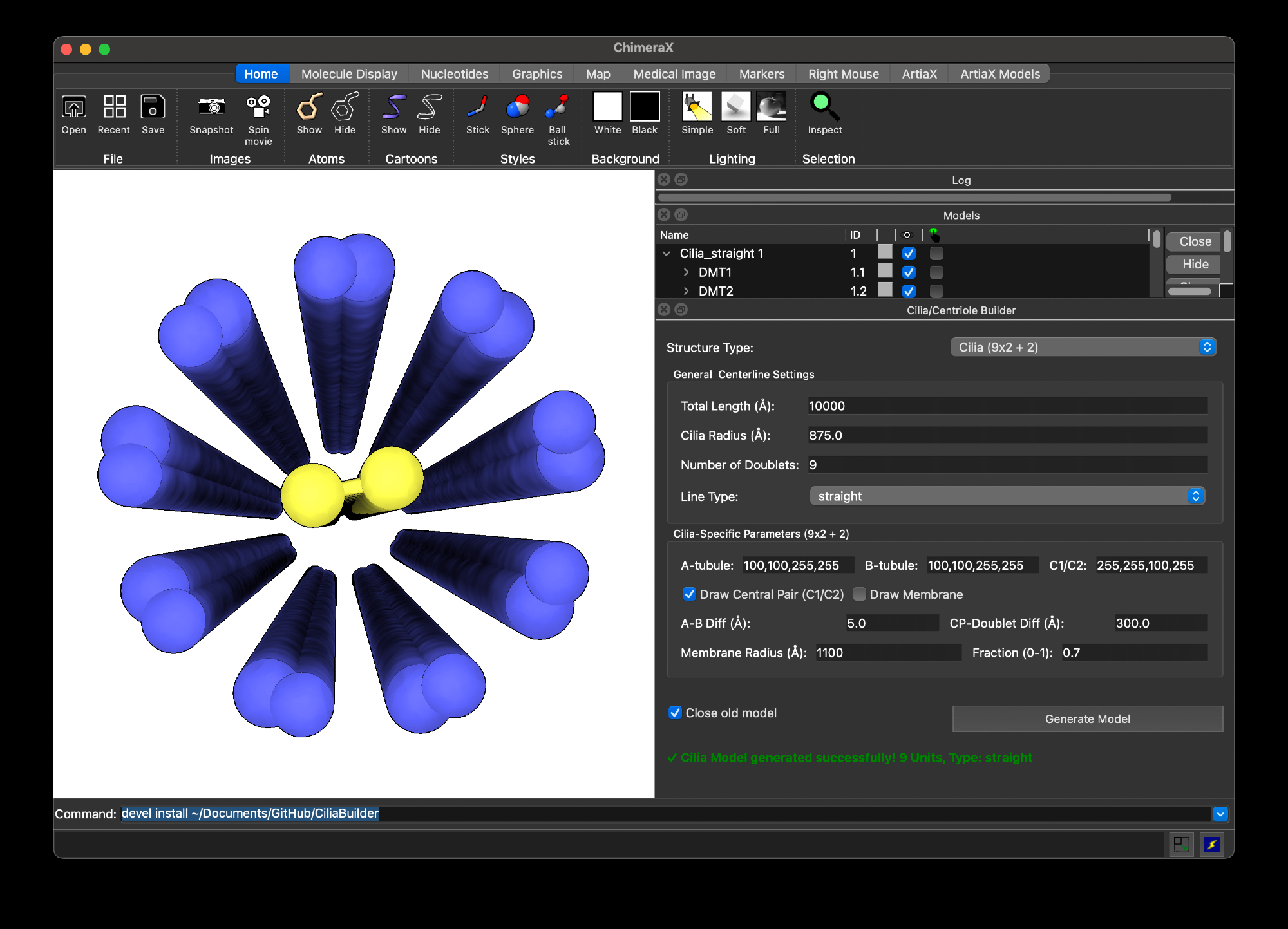Toggle DMT1 model visibility checkbox
Image resolution: width=1288 pixels, height=929 pixels.
(909, 272)
